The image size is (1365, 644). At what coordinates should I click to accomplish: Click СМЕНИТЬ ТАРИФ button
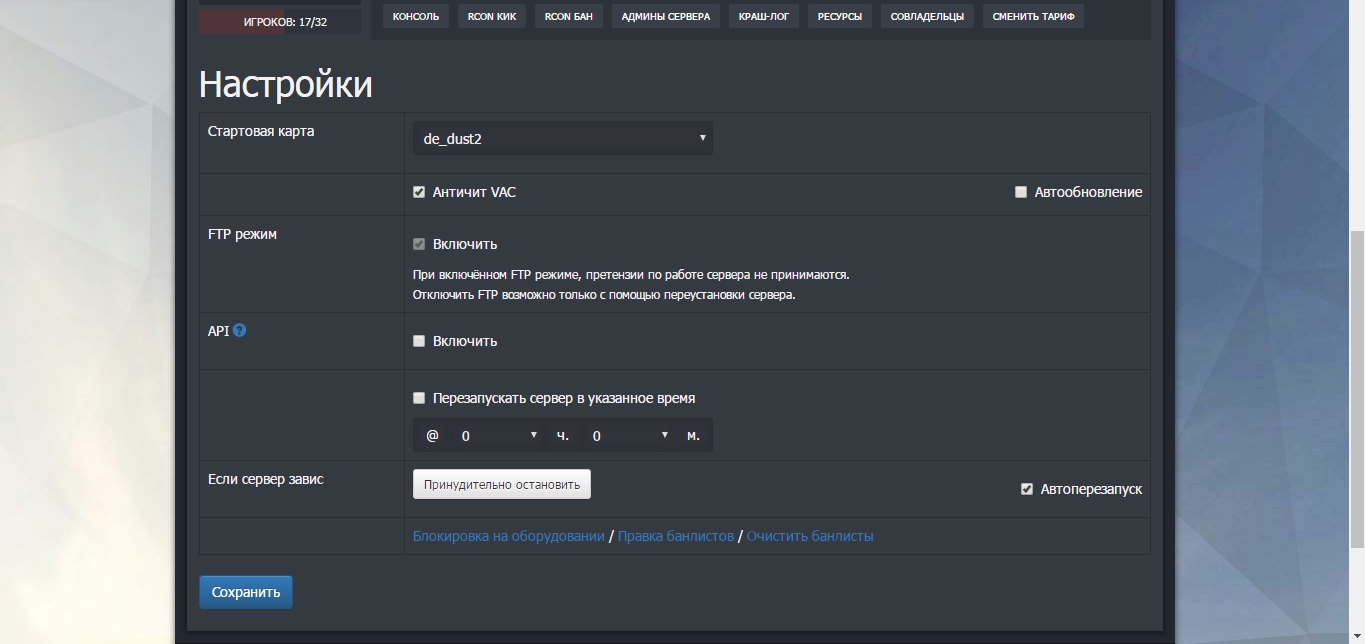(1034, 16)
